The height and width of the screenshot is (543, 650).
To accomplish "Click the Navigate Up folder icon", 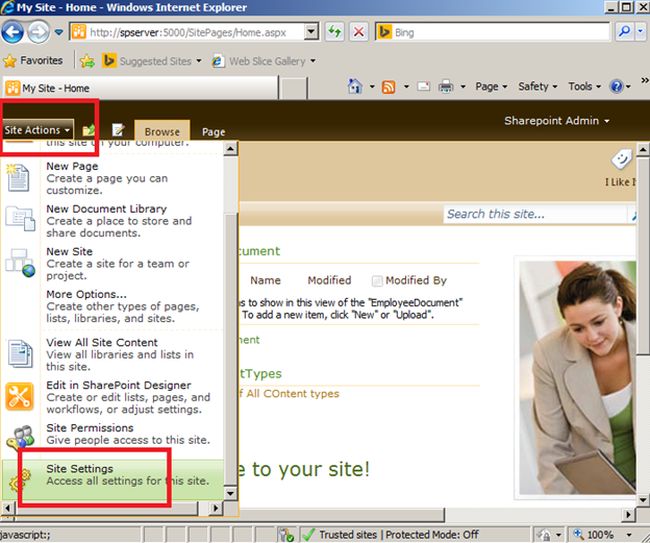I will click(88, 130).
